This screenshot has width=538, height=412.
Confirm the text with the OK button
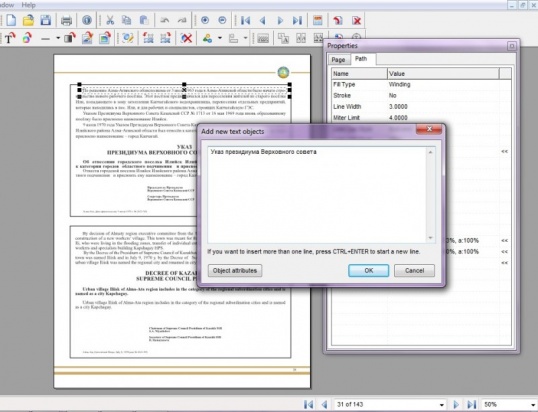click(x=369, y=270)
